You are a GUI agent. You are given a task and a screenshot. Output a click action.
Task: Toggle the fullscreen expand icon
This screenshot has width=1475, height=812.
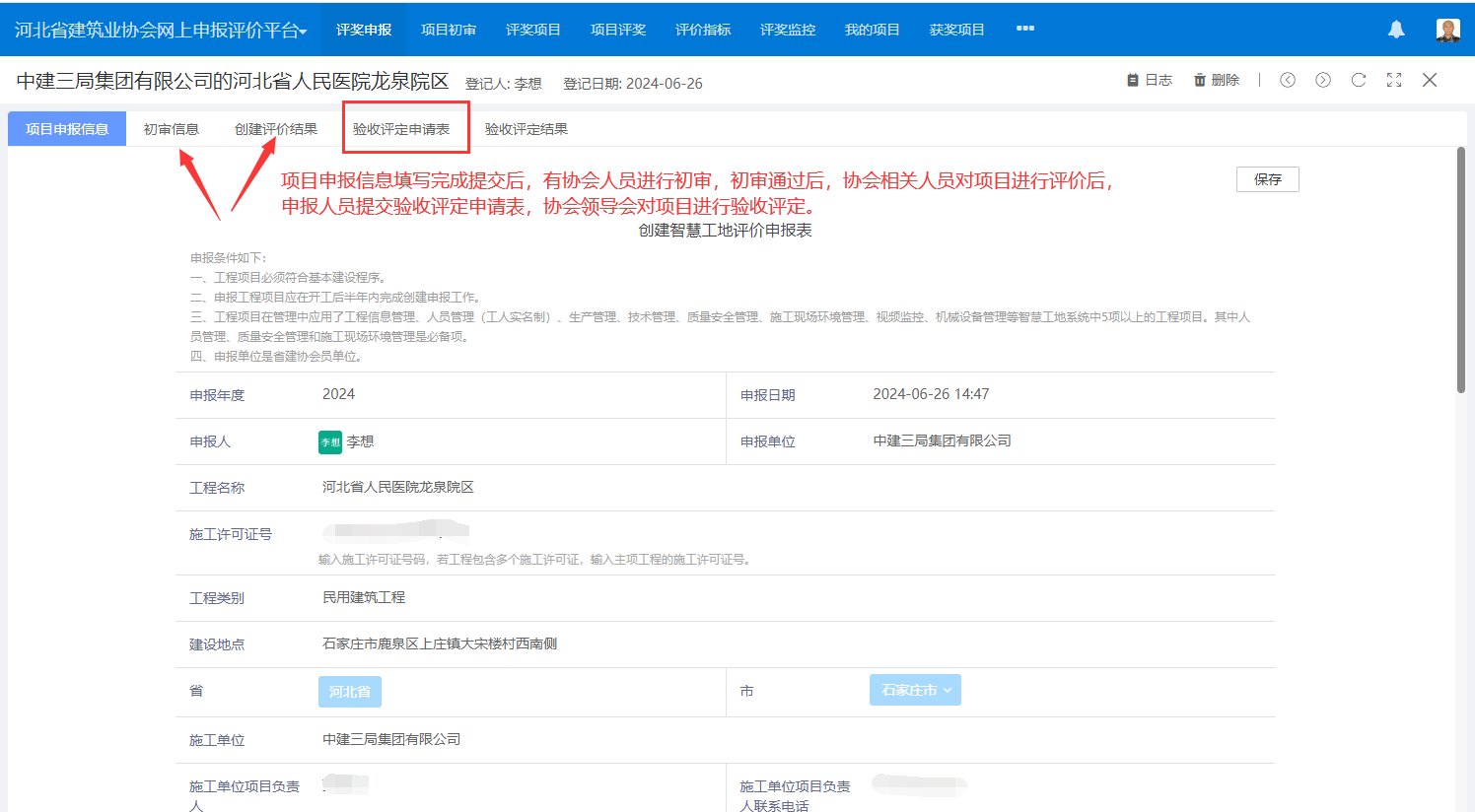pos(1394,80)
